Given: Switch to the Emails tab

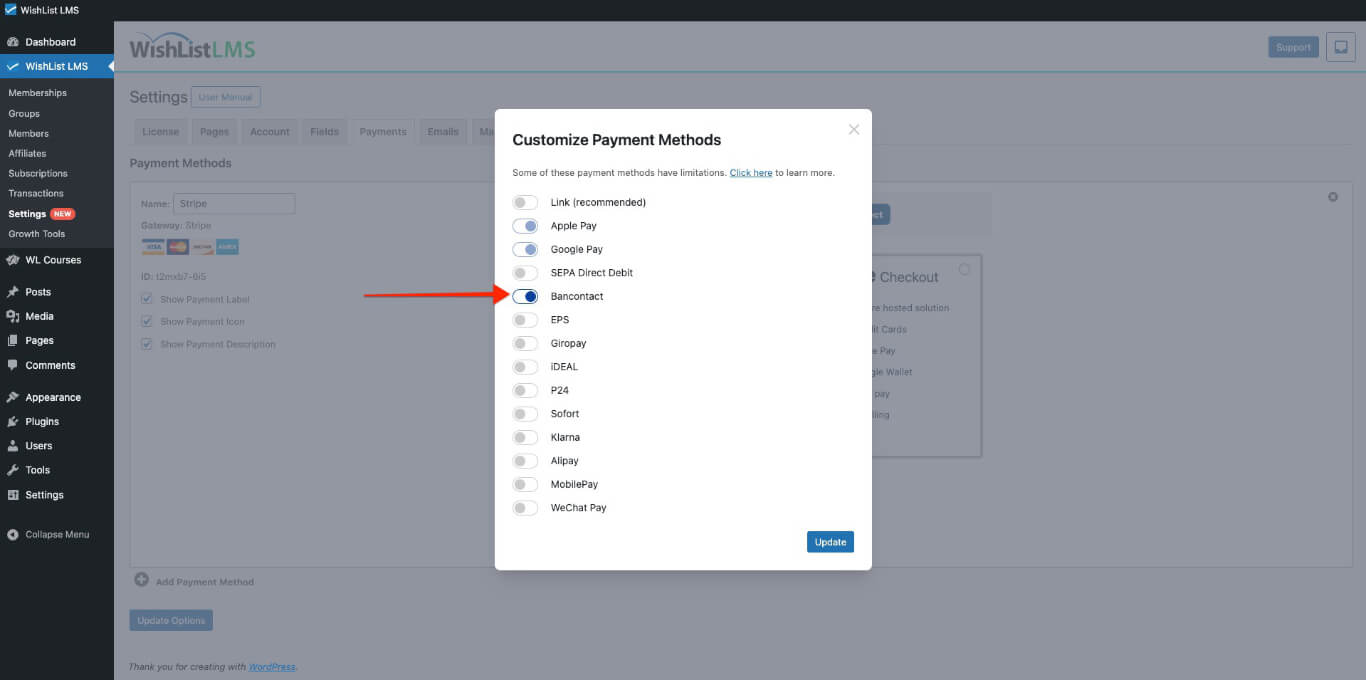Looking at the screenshot, I should pyautogui.click(x=442, y=131).
